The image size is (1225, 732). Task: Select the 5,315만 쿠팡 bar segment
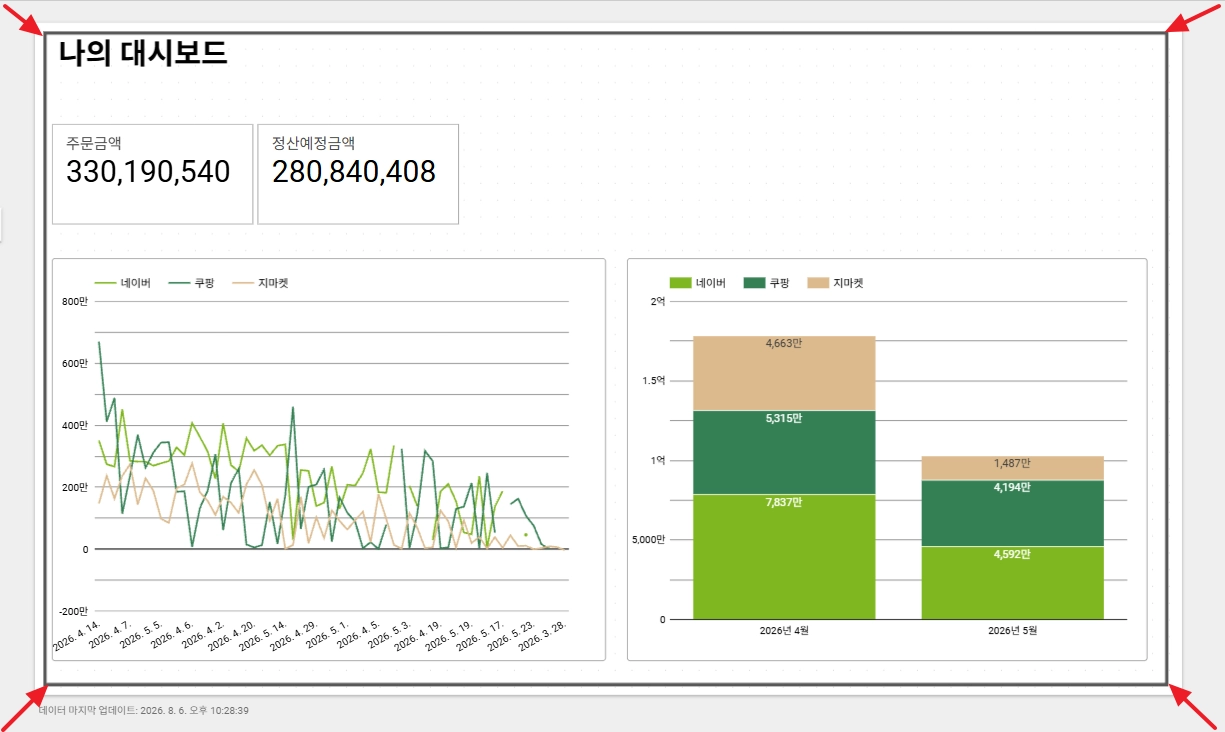tap(784, 452)
